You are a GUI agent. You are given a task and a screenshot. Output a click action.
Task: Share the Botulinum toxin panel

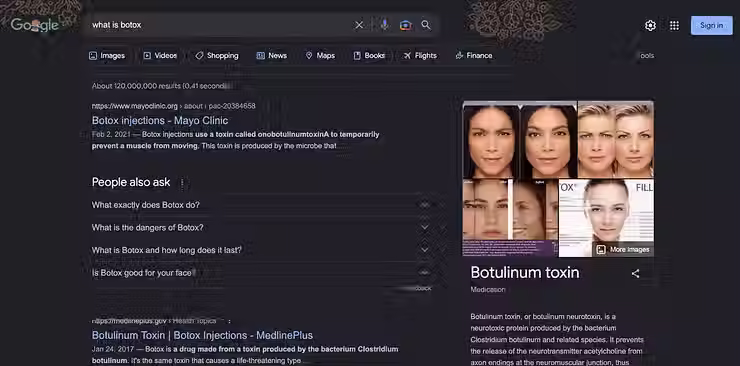(x=635, y=273)
